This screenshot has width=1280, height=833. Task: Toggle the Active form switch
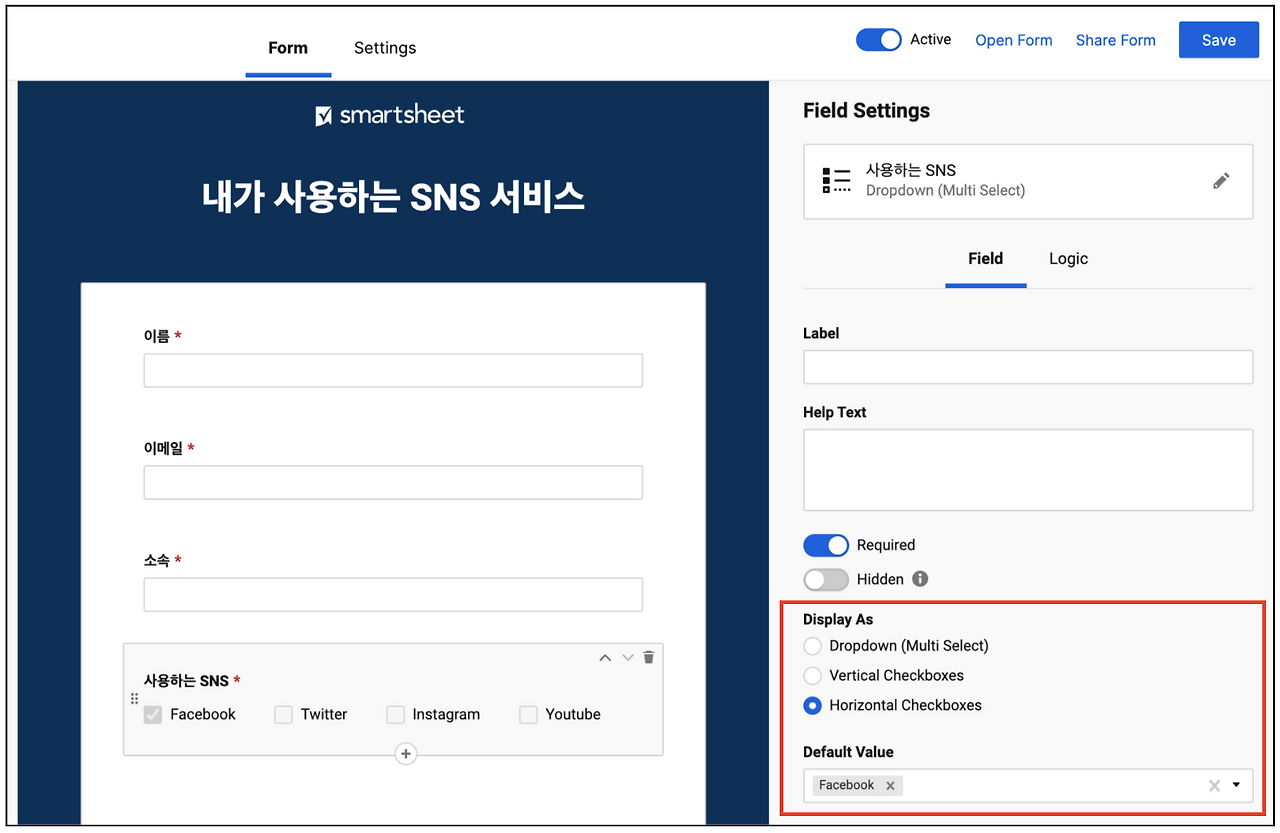click(x=879, y=40)
